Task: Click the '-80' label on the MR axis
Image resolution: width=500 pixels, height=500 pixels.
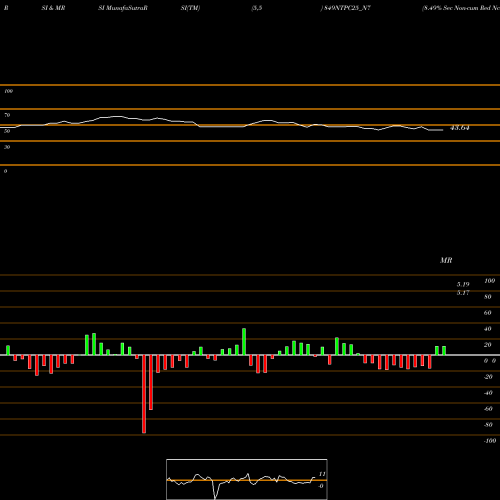Action: coord(488,425)
